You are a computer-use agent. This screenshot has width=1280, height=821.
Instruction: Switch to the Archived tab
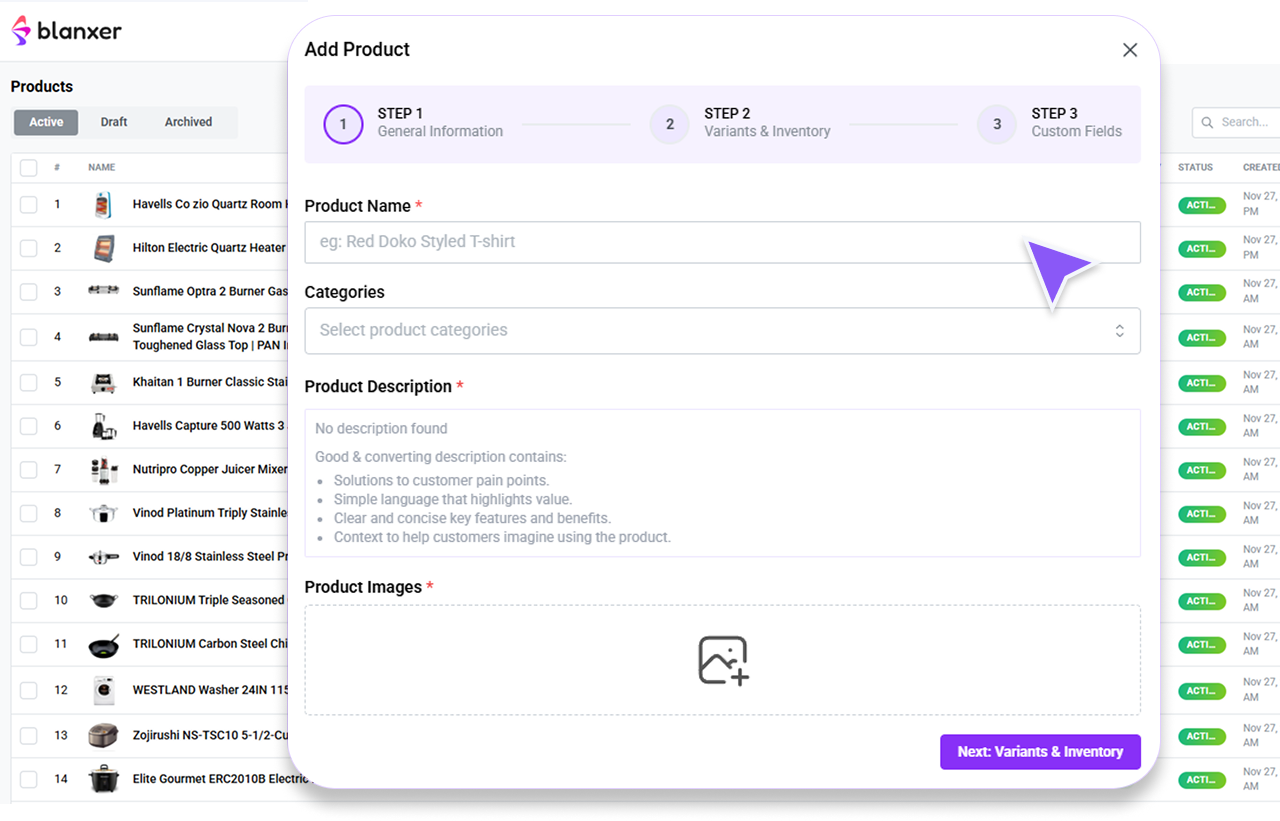tap(188, 121)
